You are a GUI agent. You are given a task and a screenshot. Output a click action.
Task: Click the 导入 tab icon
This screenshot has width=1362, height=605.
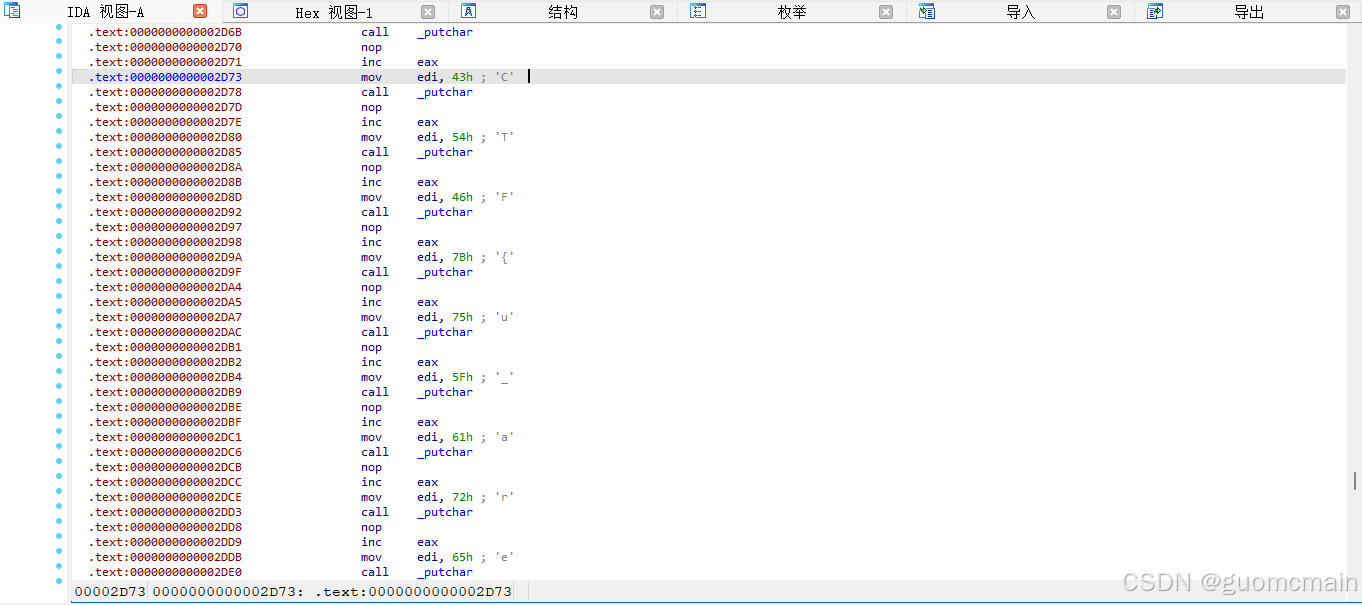tap(926, 12)
